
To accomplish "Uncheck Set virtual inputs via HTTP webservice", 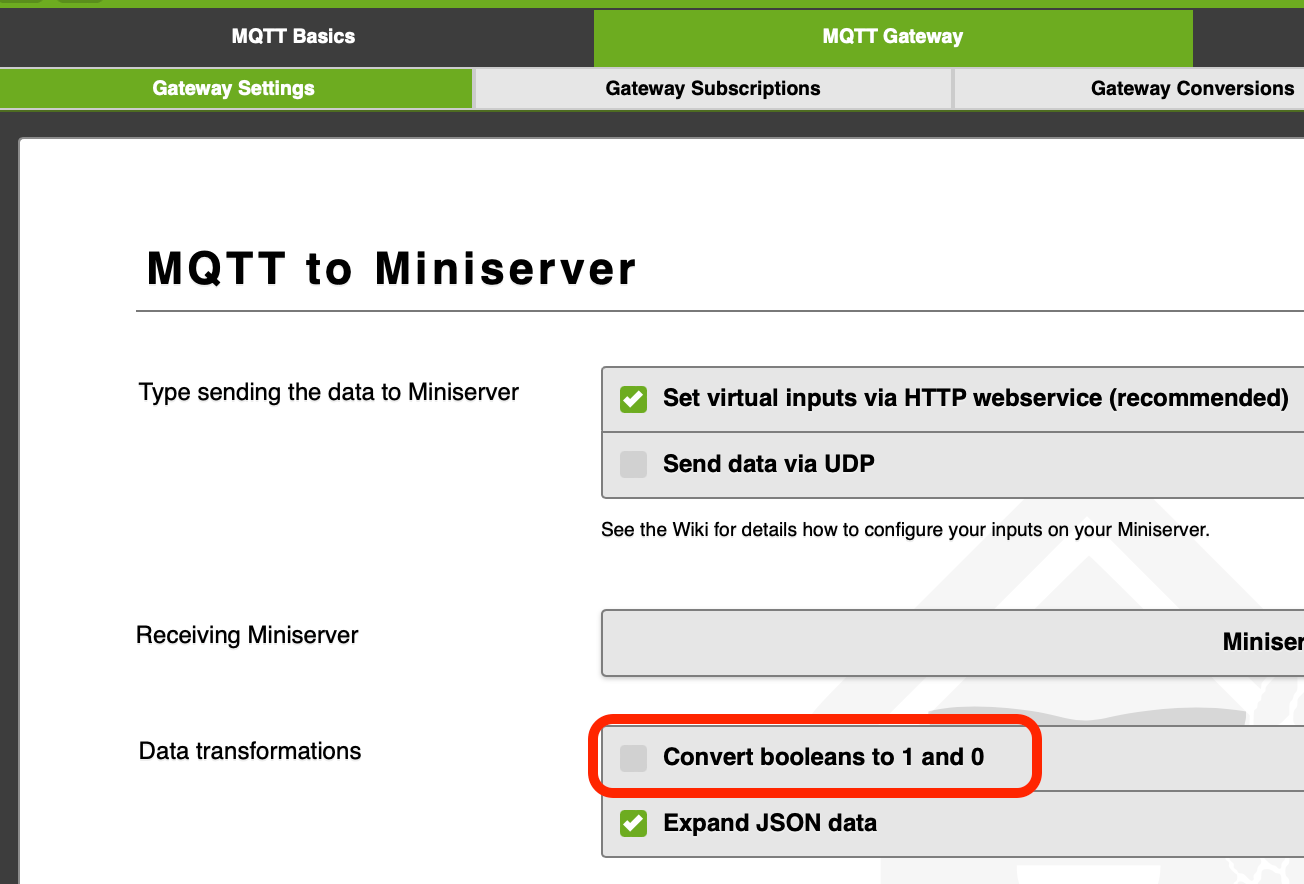I will point(633,399).
